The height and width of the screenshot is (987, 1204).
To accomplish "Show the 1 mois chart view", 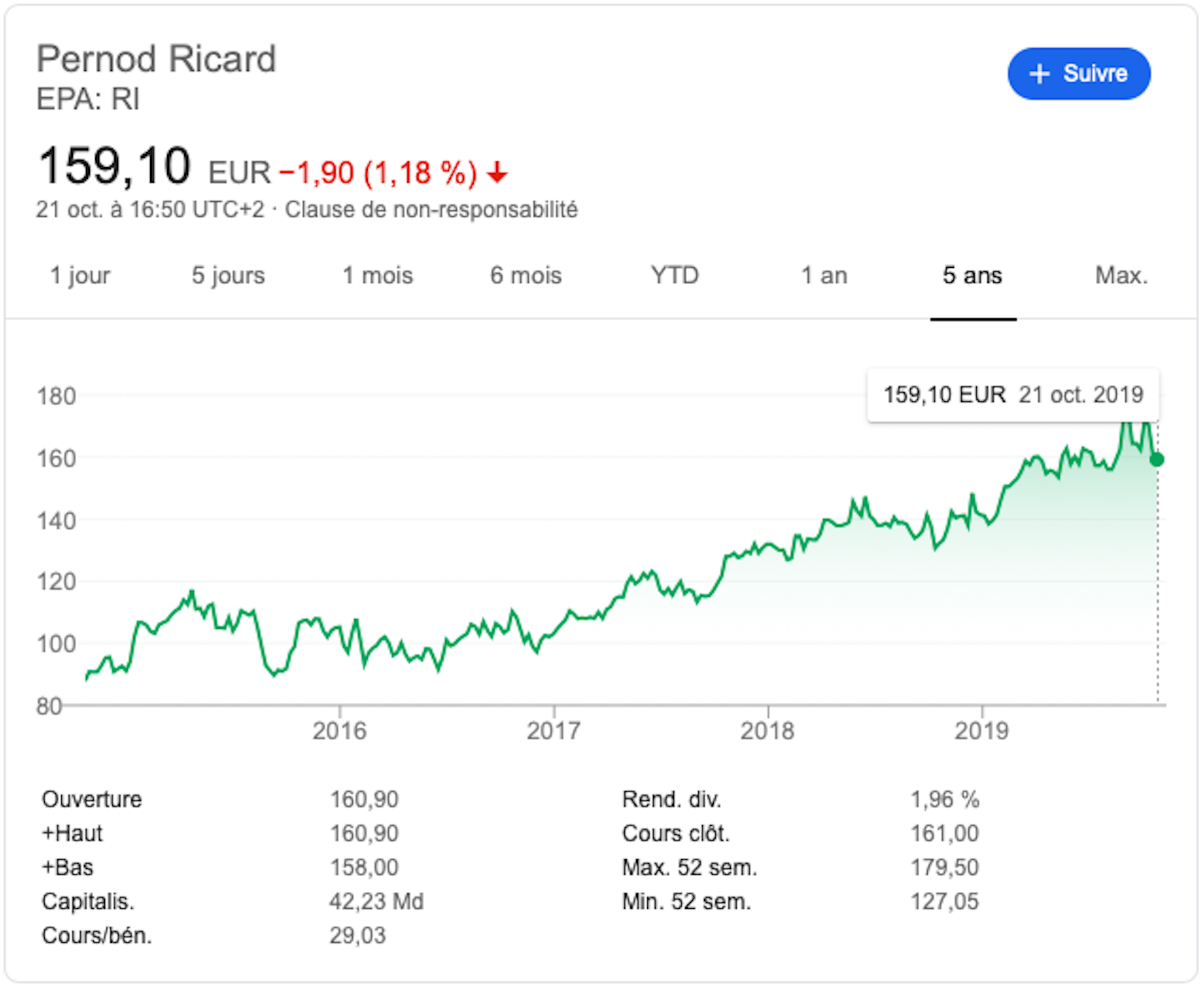I will [x=377, y=276].
